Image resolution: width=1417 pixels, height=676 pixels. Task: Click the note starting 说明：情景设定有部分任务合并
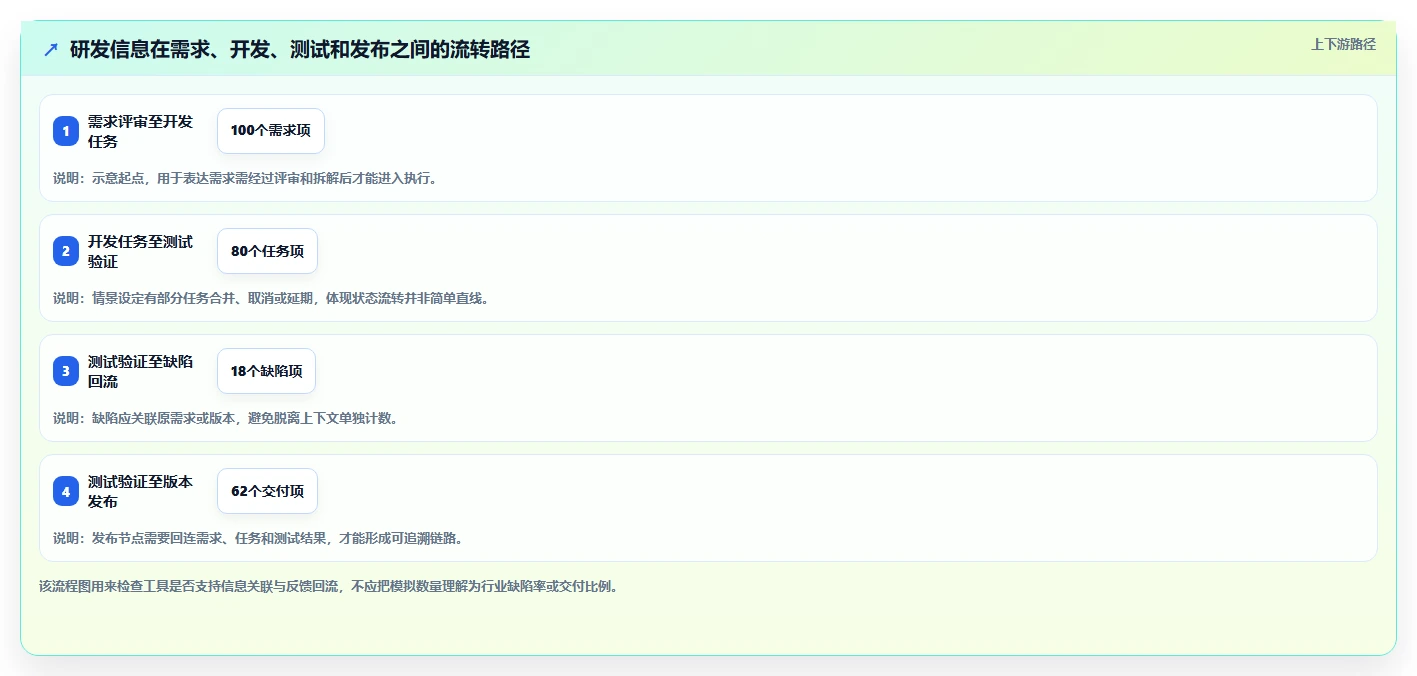271,298
